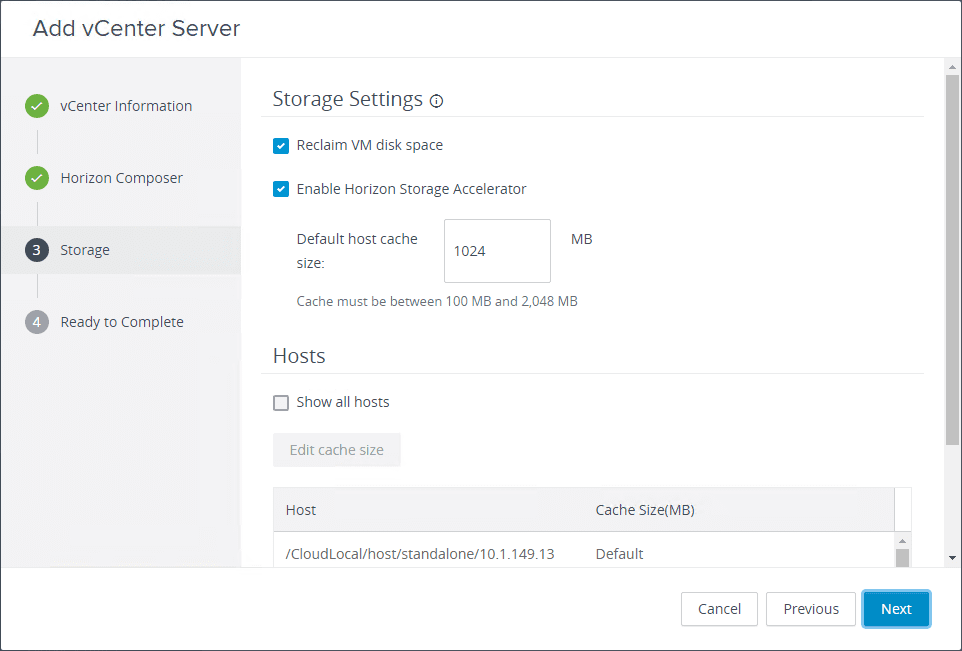This screenshot has width=962, height=651.
Task: Click the Next button
Action: click(896, 609)
